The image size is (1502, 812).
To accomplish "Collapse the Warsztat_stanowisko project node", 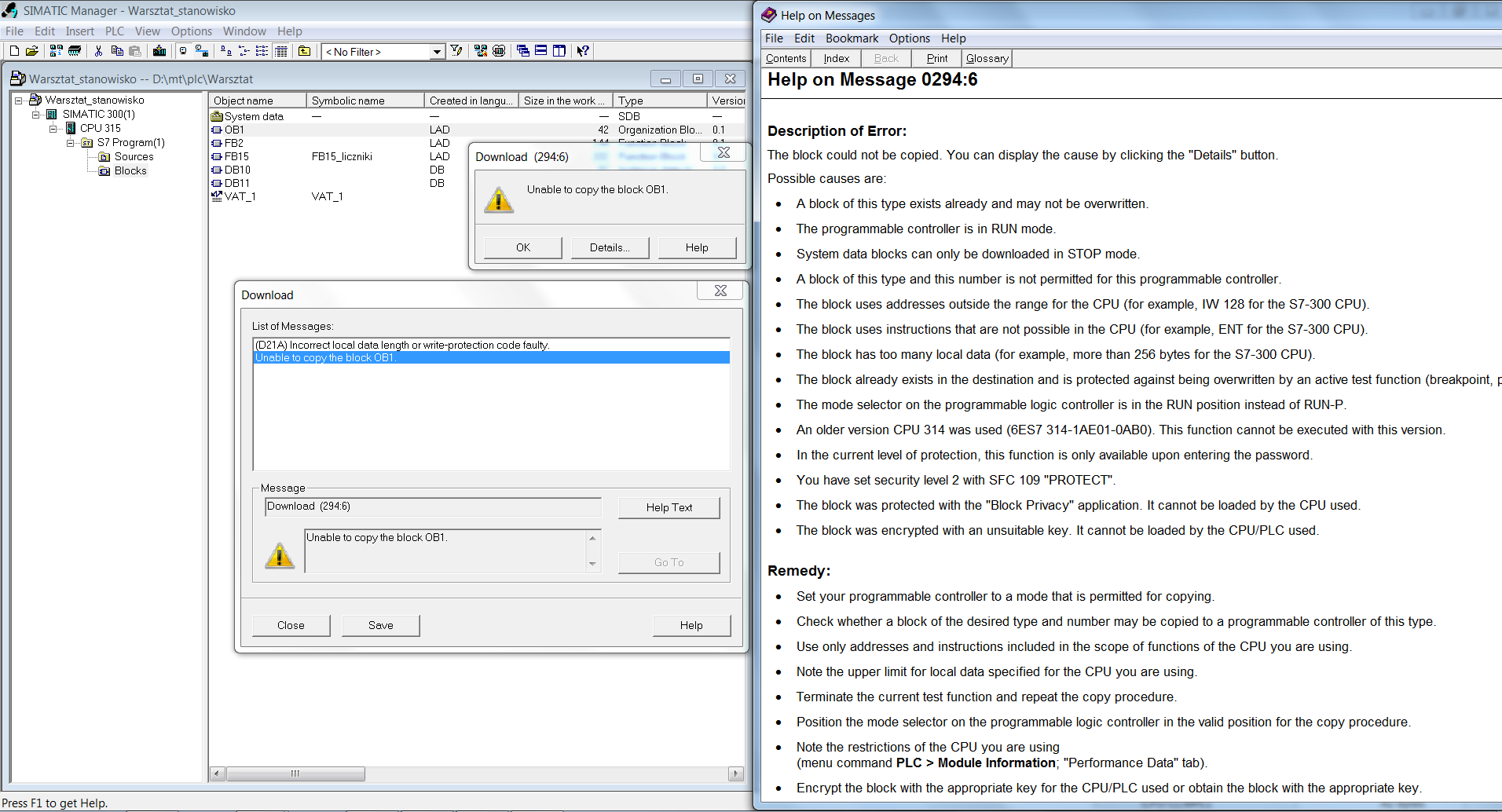I will (19, 101).
